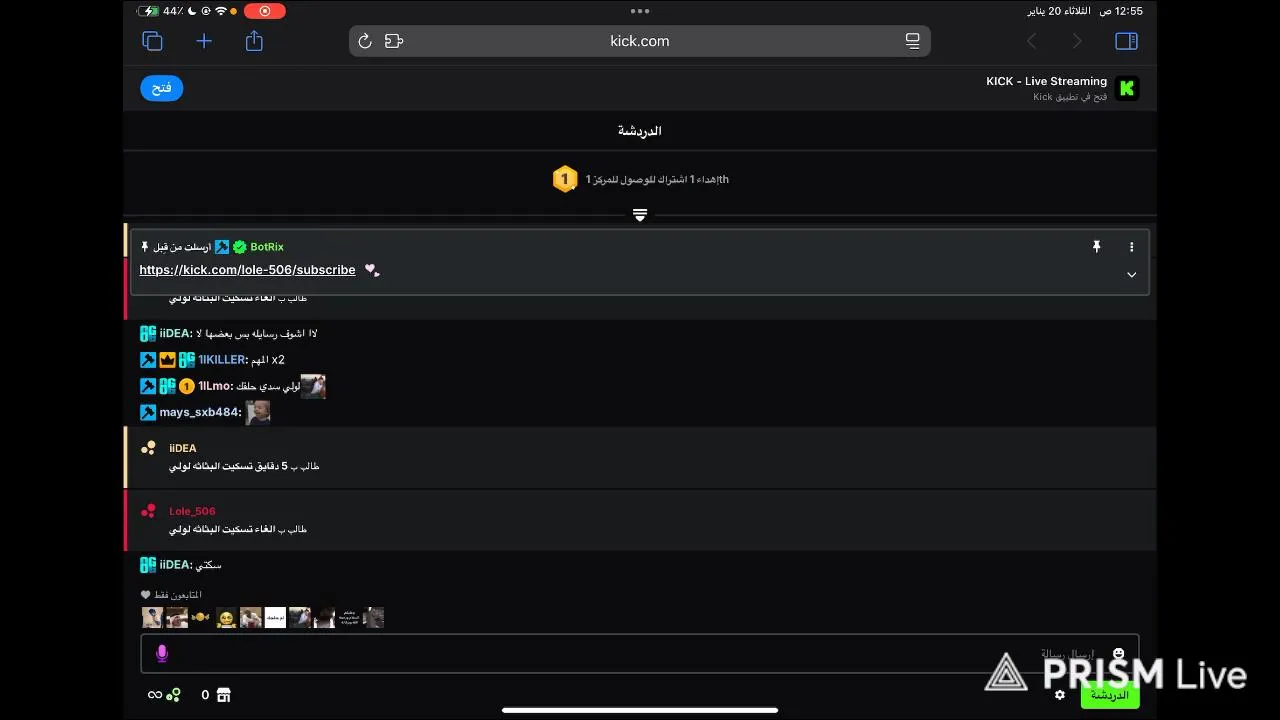This screenshot has height=720, width=1280.
Task: Open the Kick shop store icon
Action: [x=224, y=695]
